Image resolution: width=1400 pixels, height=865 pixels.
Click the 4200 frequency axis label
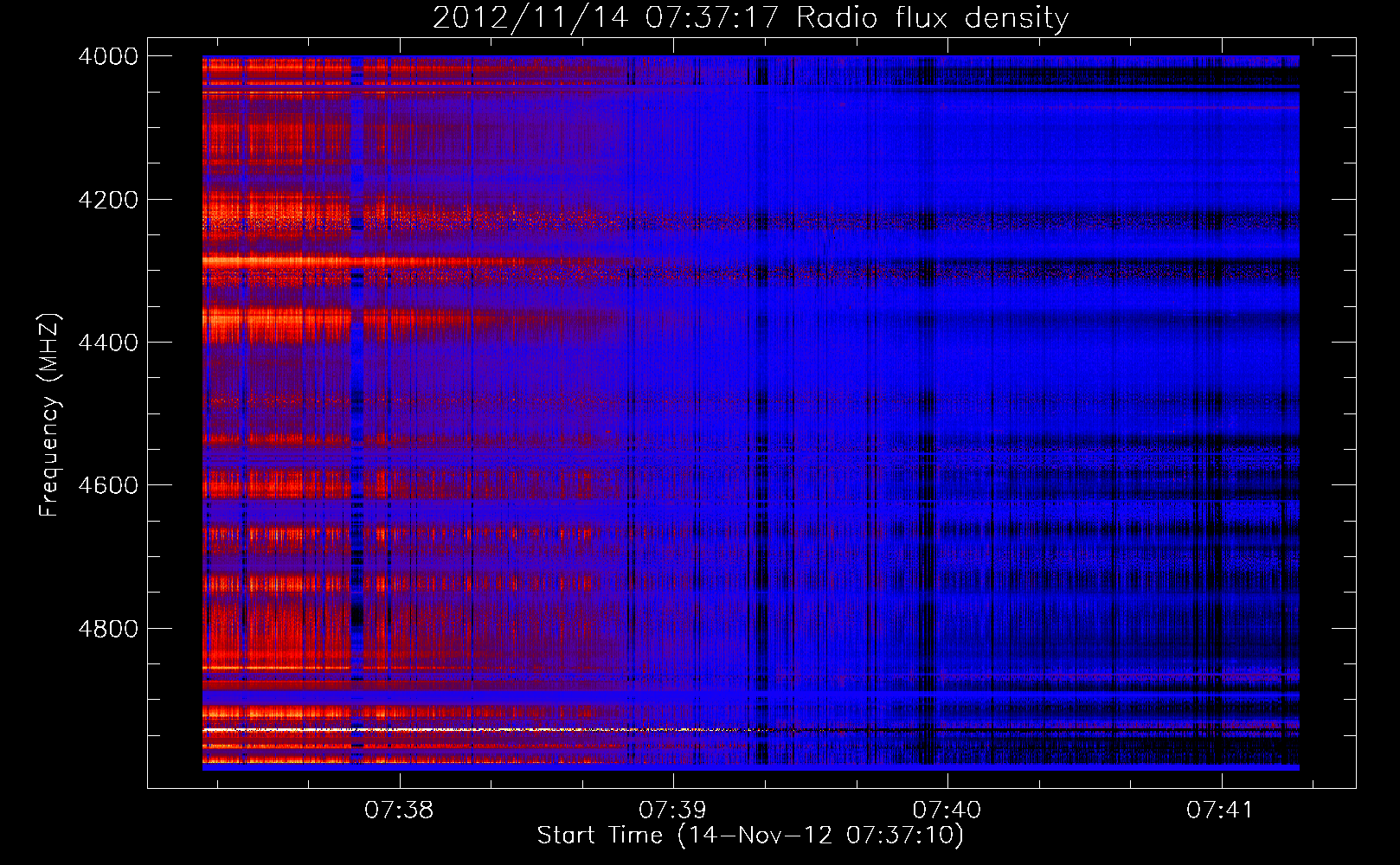[108, 200]
